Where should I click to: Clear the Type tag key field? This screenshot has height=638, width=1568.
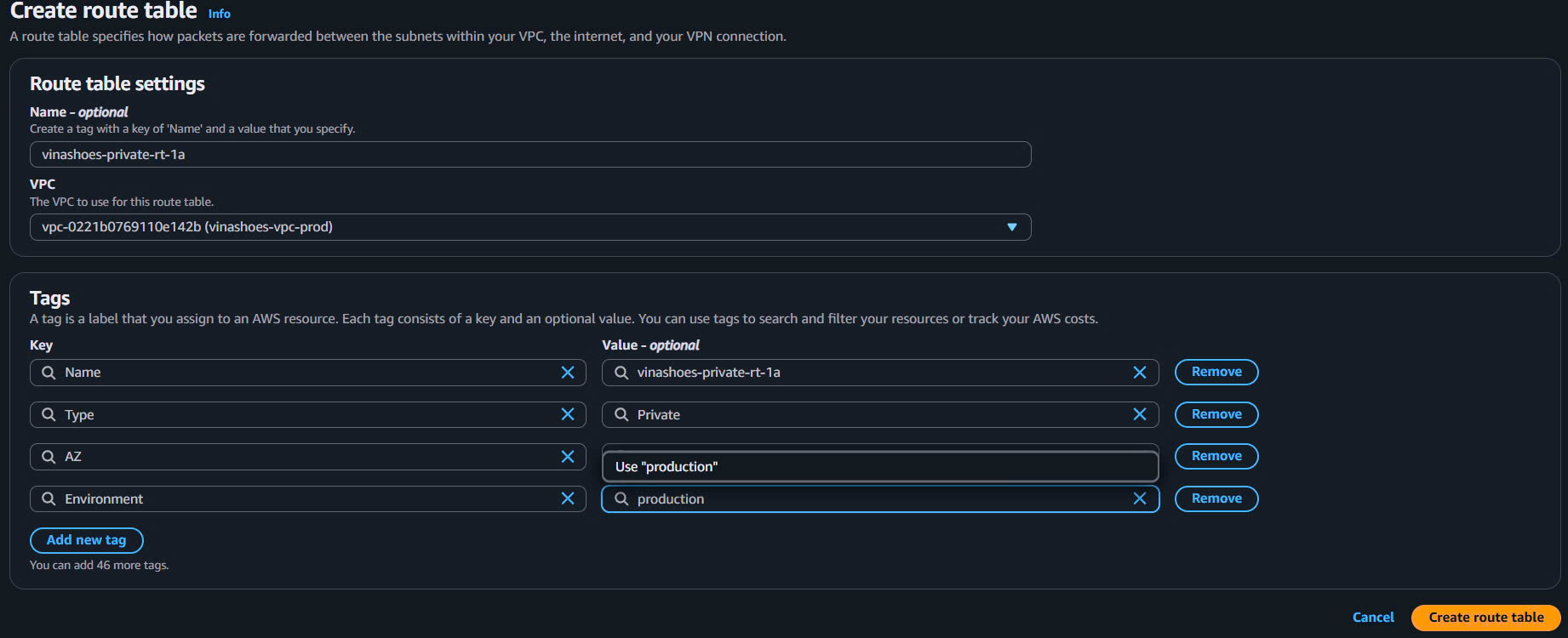point(568,414)
